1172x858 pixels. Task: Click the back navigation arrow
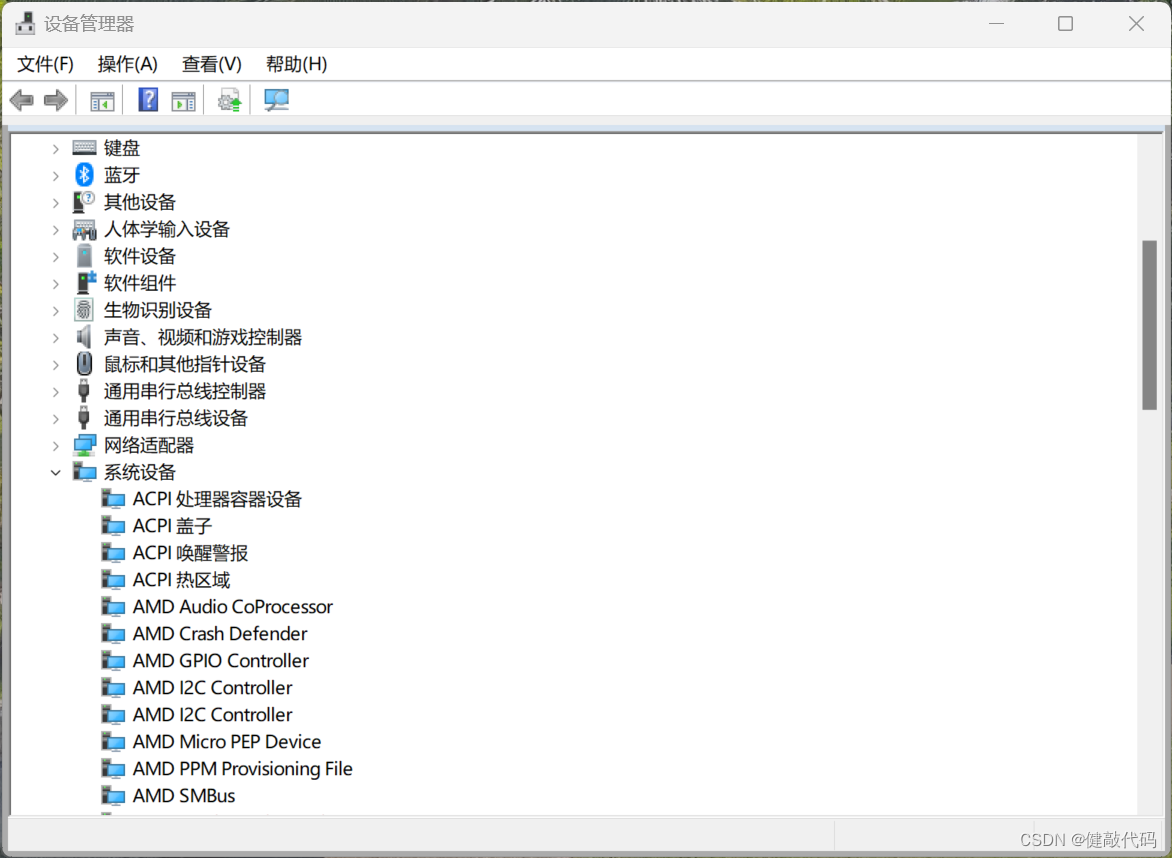[22, 99]
